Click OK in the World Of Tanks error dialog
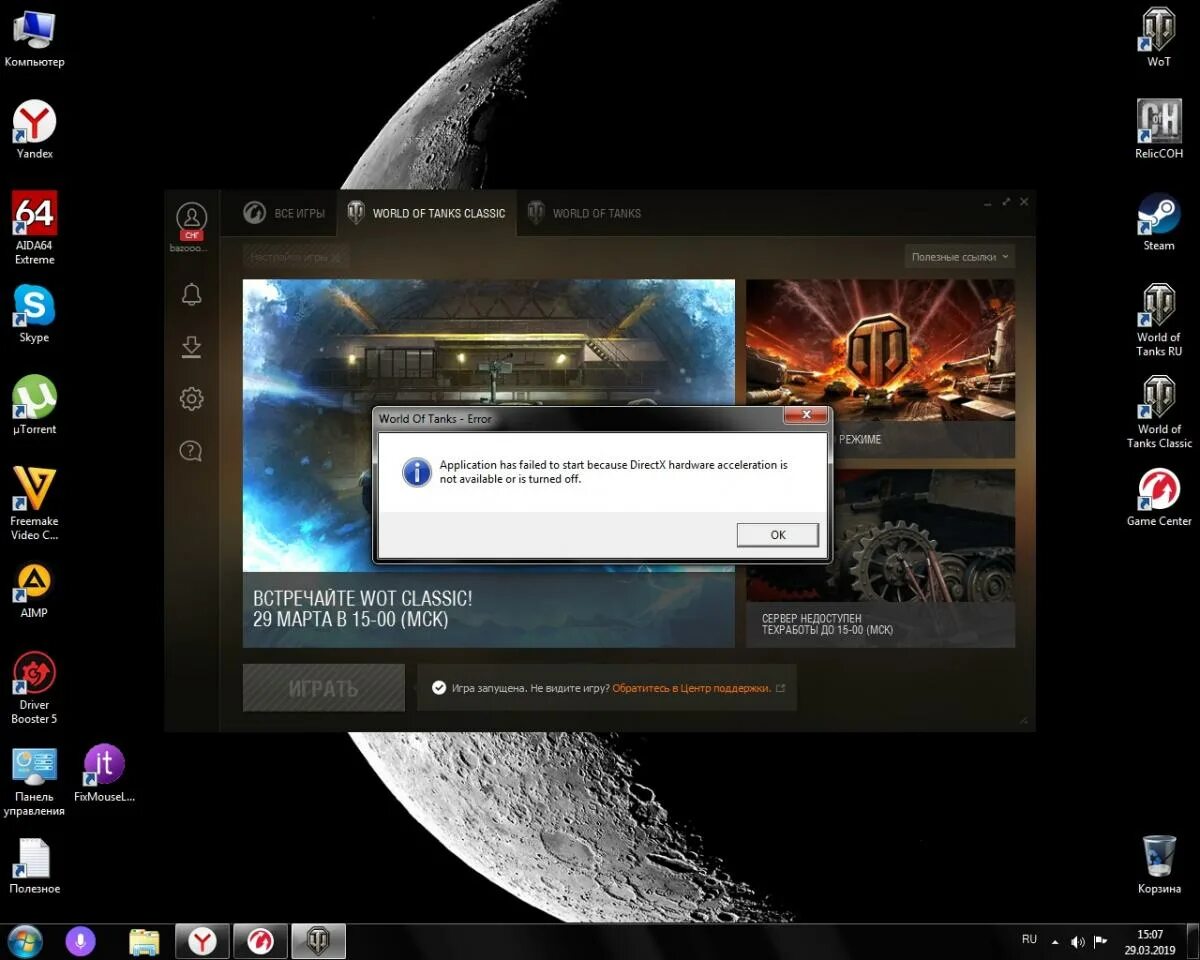1200x960 pixels. coord(778,535)
